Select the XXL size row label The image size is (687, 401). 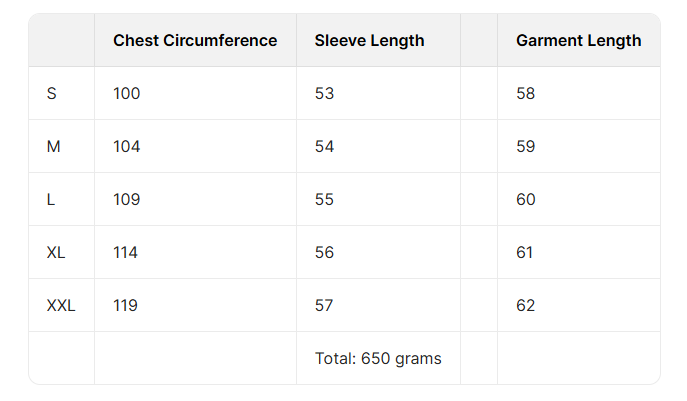[61, 306]
